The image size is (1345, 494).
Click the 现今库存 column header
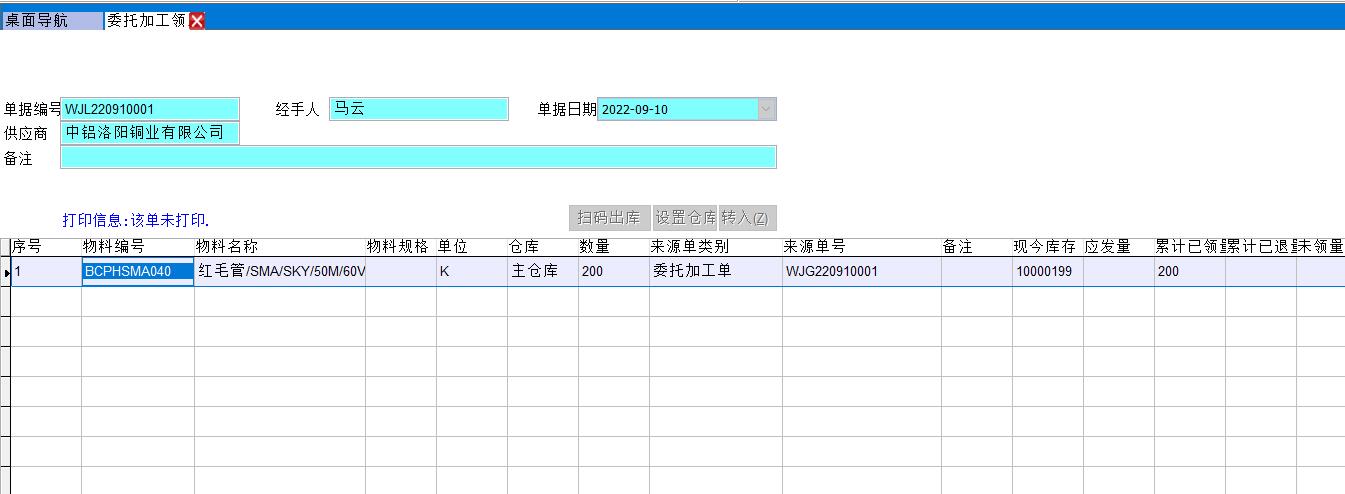(1046, 247)
